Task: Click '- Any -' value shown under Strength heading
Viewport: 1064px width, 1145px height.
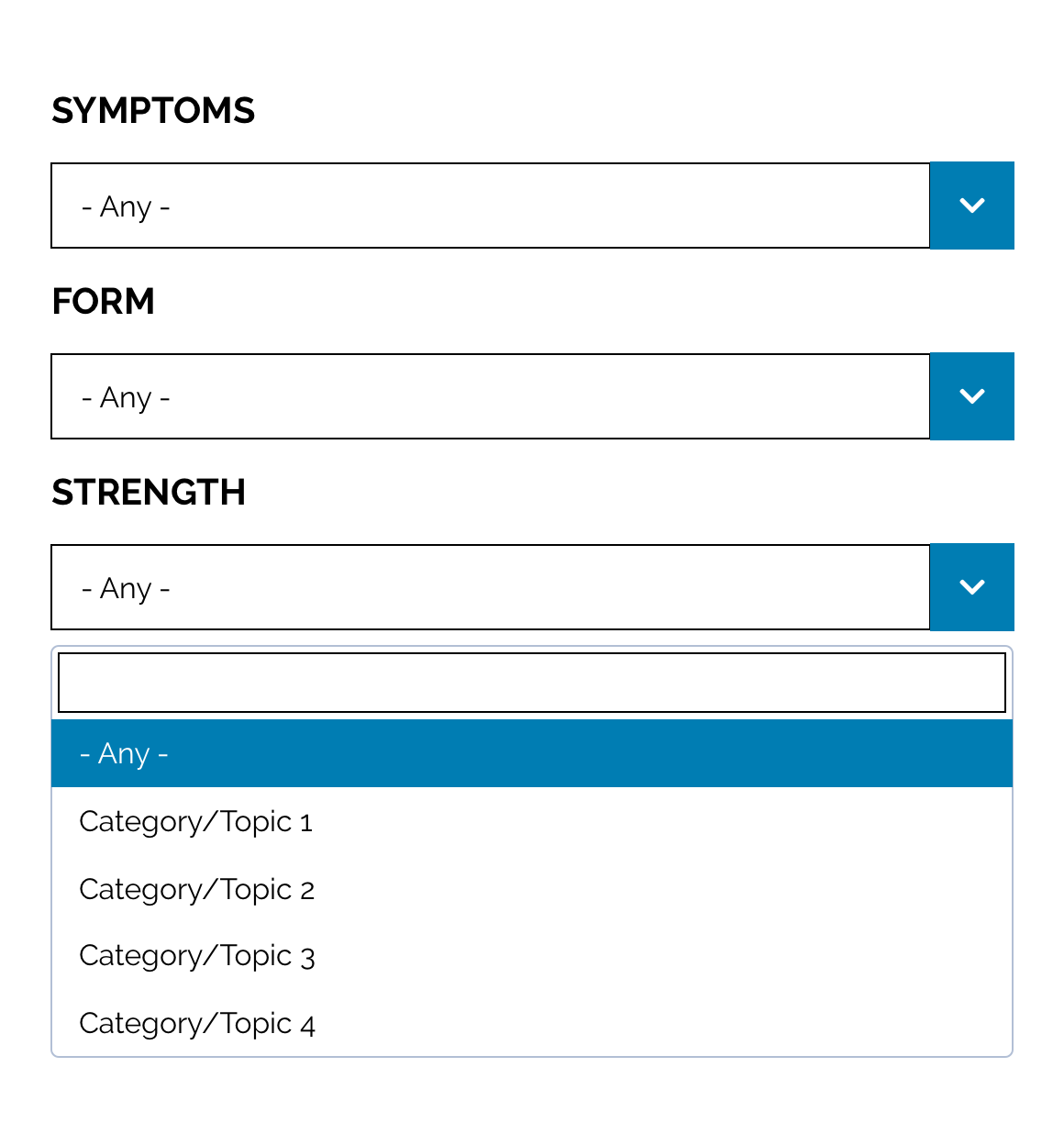Action: click(126, 589)
